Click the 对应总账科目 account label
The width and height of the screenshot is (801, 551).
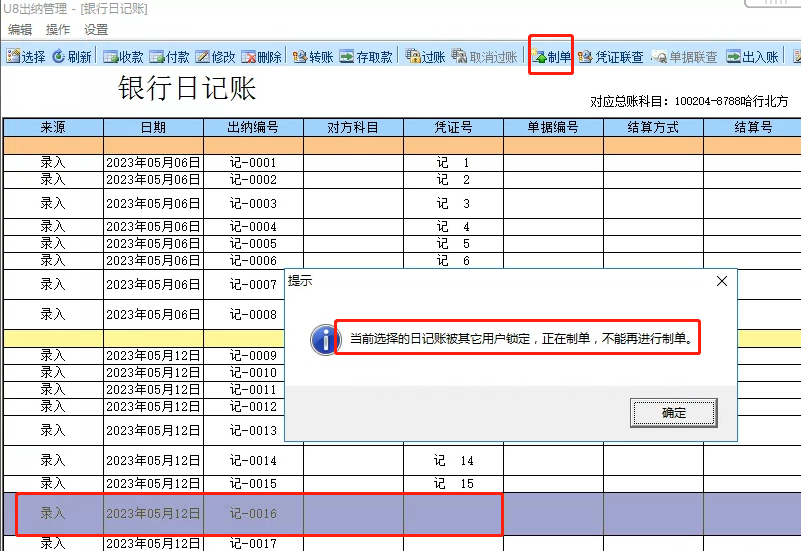(689, 101)
